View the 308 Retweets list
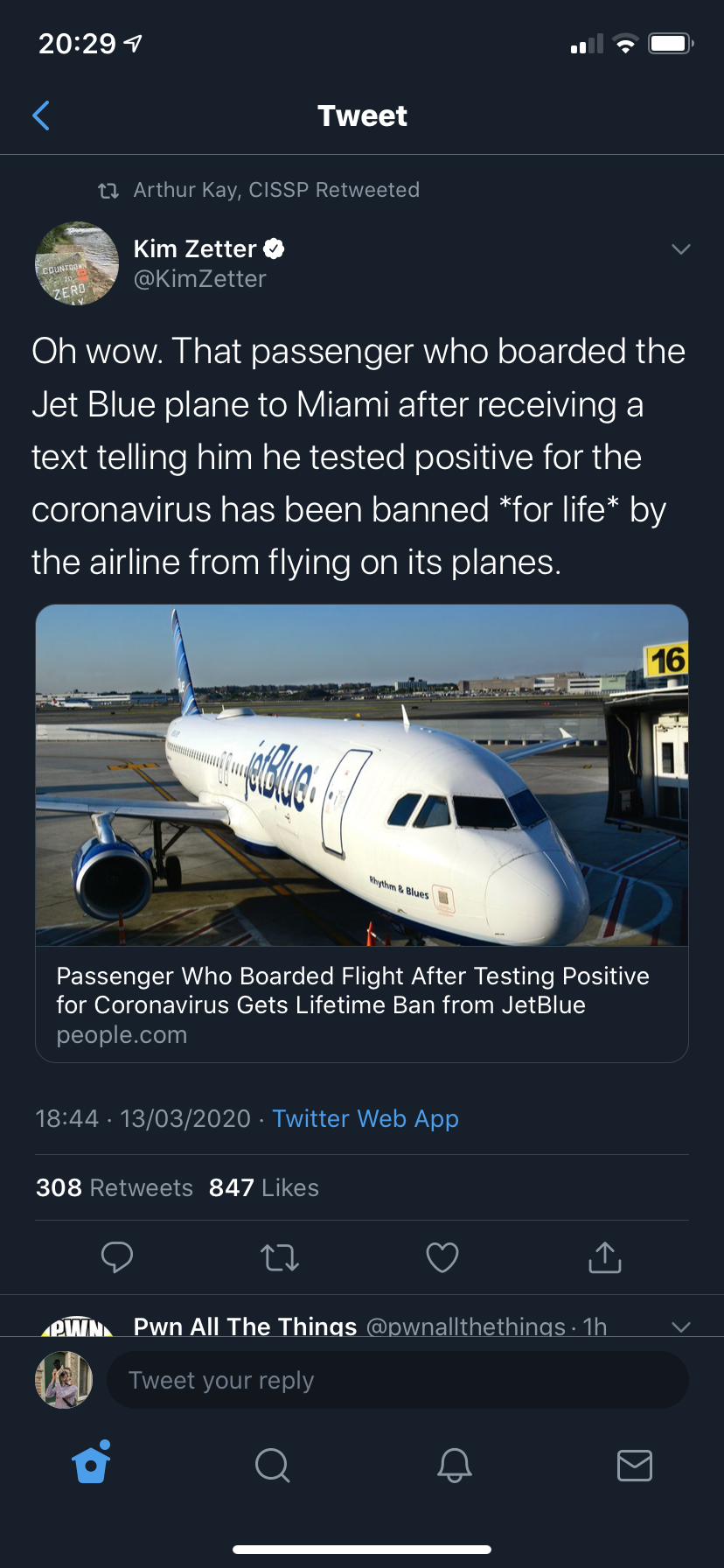Screen dimensions: 724x1568 tap(114, 1187)
